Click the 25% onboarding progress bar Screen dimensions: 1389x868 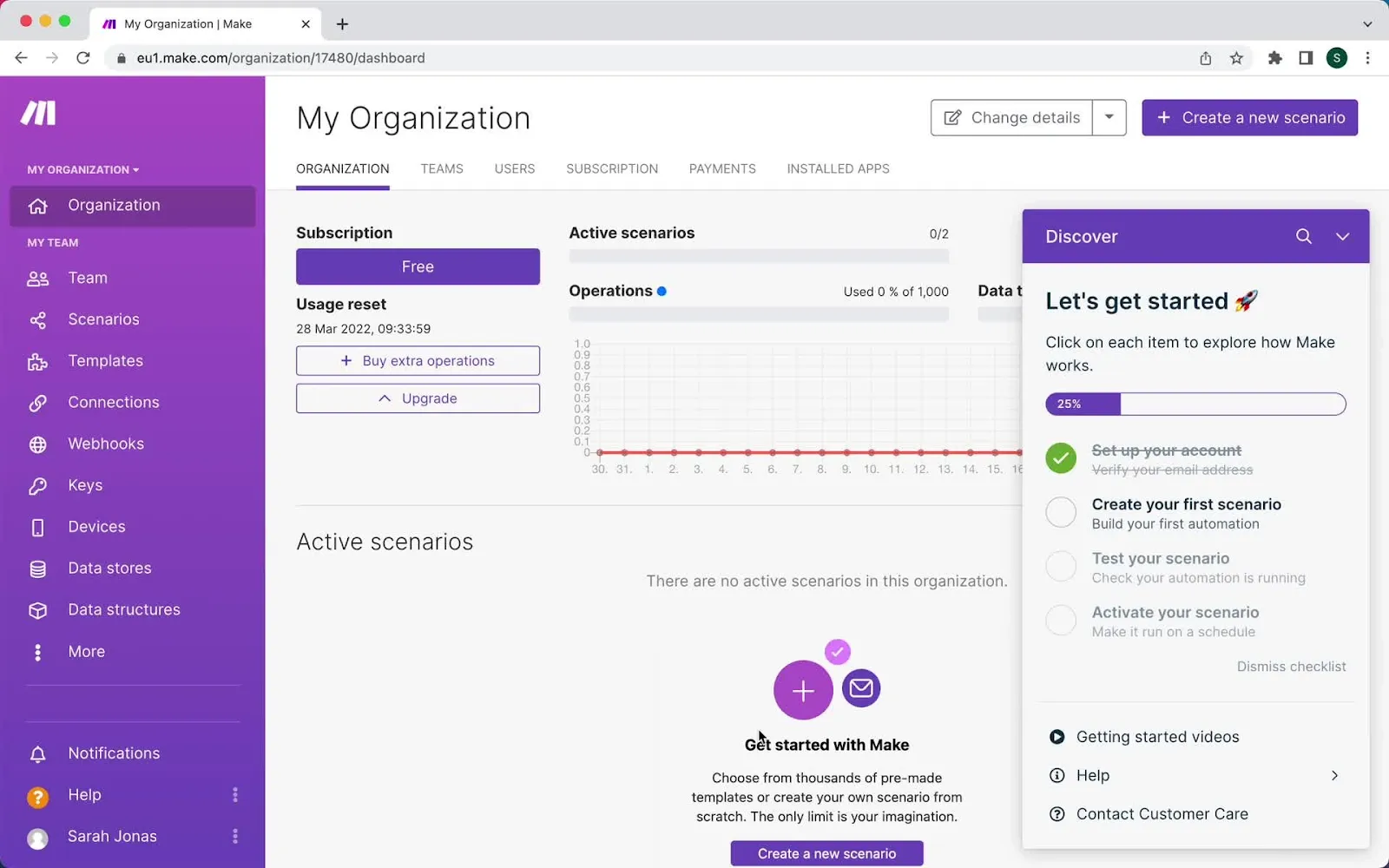(1195, 404)
